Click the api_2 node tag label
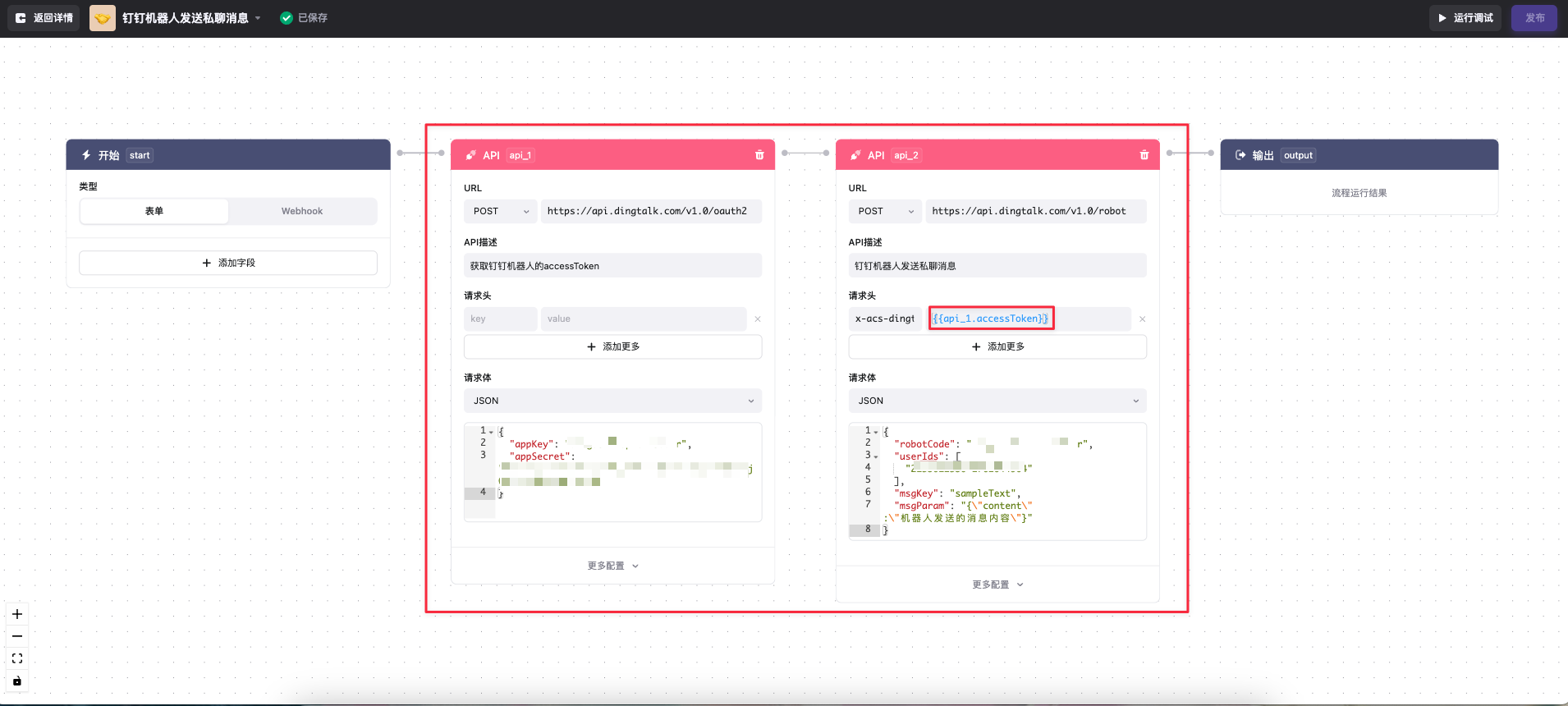 click(x=906, y=155)
